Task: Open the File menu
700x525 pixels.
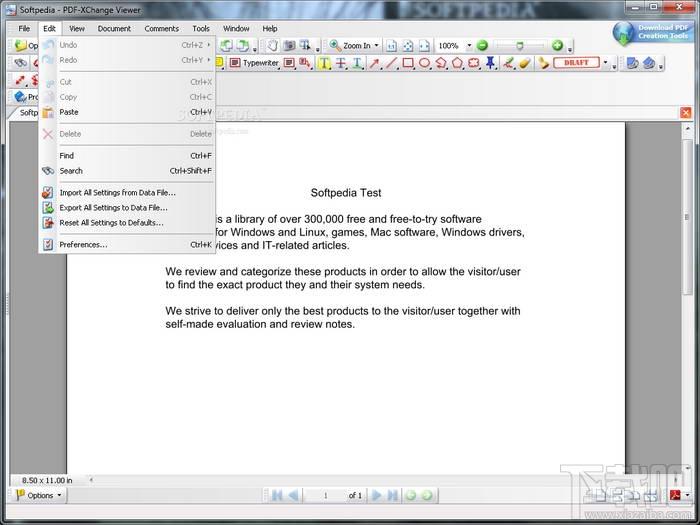Action: (24, 29)
